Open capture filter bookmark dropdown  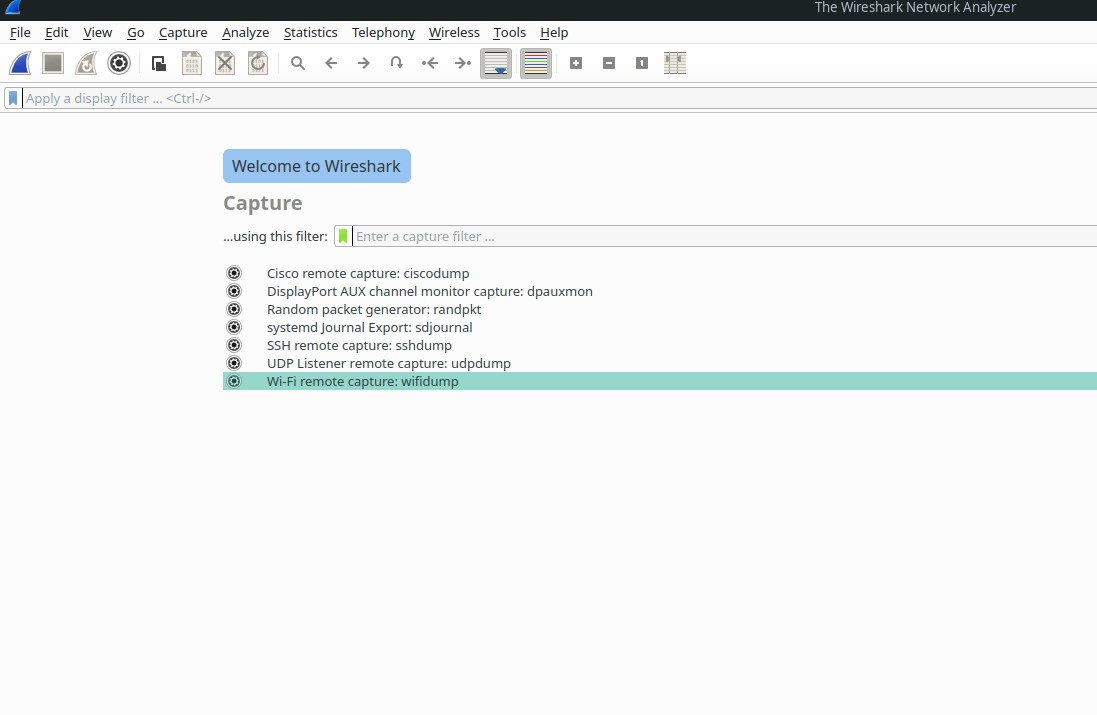[343, 237]
